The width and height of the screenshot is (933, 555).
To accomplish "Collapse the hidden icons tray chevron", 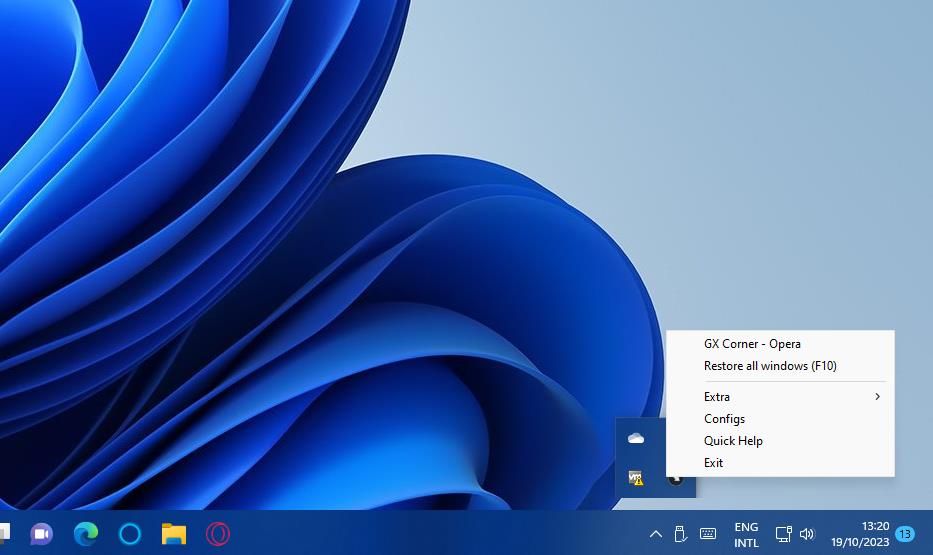I will [x=656, y=534].
